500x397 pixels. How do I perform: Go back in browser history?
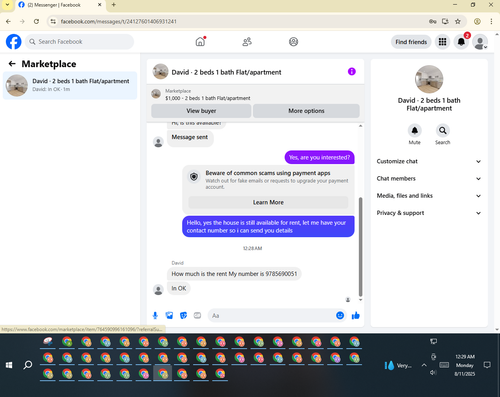(x=8, y=21)
